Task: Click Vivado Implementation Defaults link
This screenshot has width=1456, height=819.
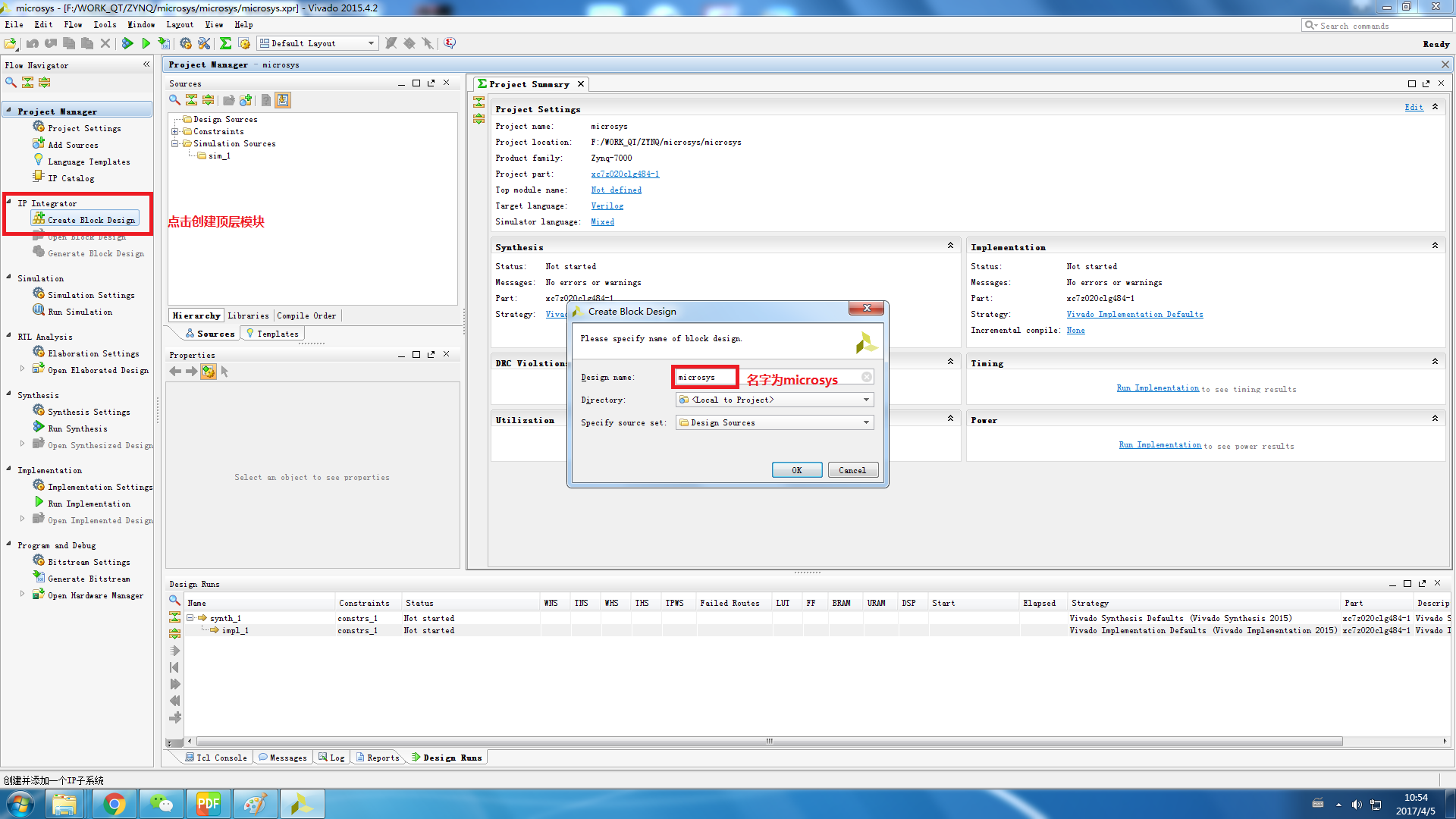Action: [1134, 314]
